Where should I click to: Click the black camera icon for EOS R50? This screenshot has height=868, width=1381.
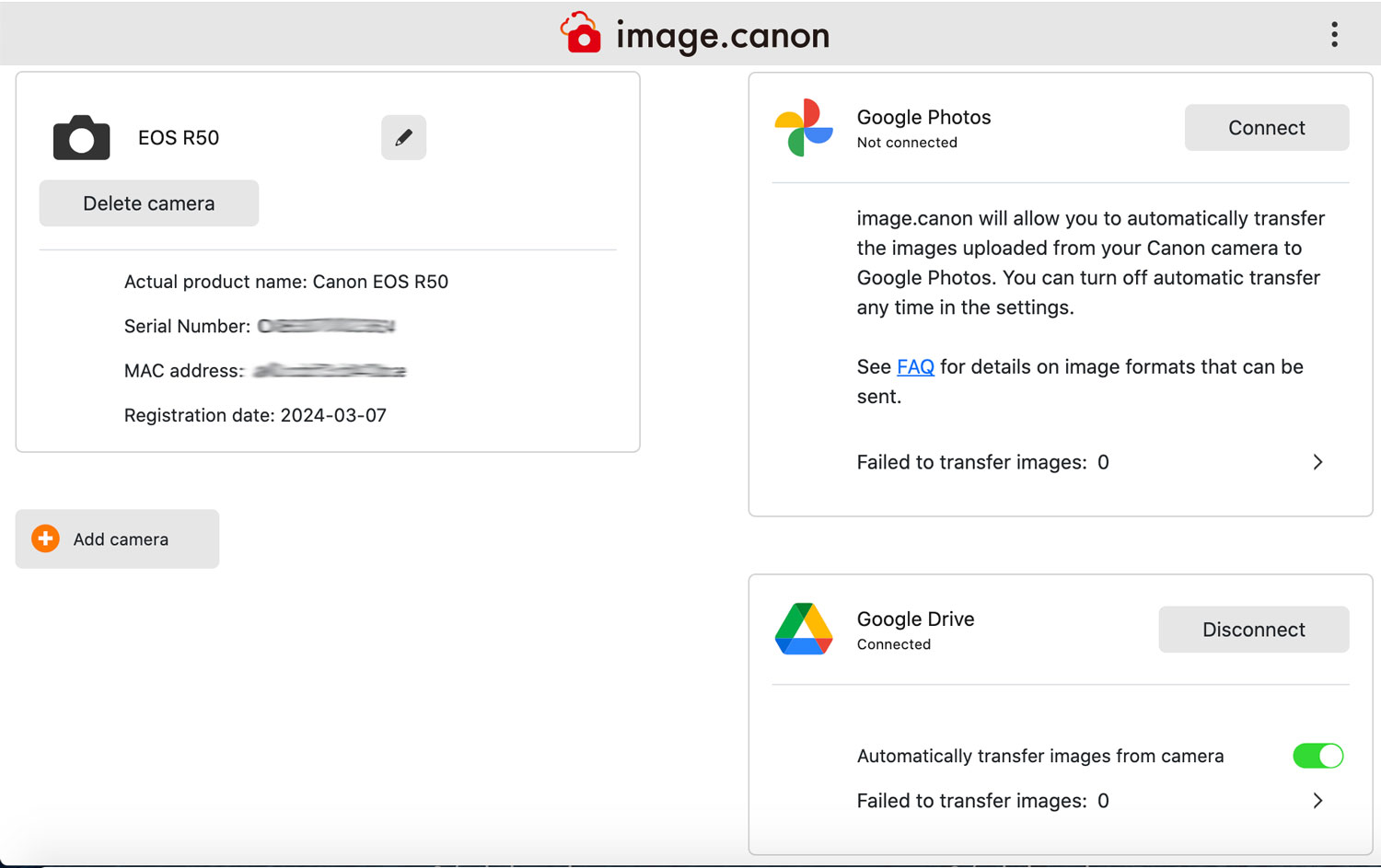[81, 138]
